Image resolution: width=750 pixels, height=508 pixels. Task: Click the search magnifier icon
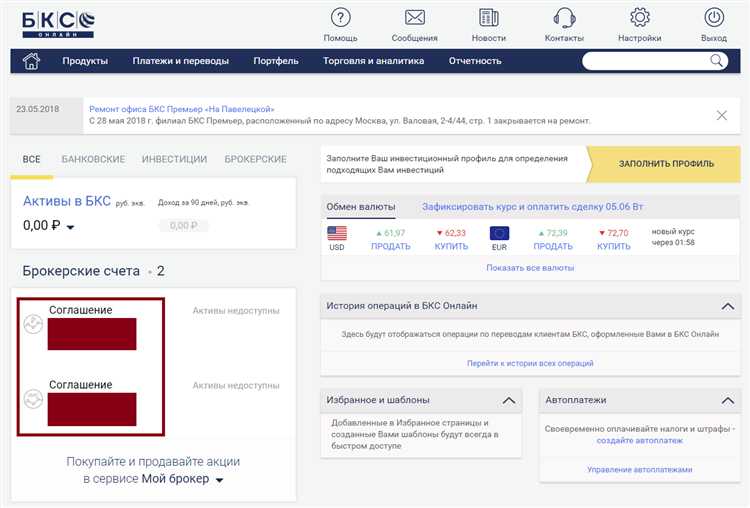pyautogui.click(x=716, y=61)
